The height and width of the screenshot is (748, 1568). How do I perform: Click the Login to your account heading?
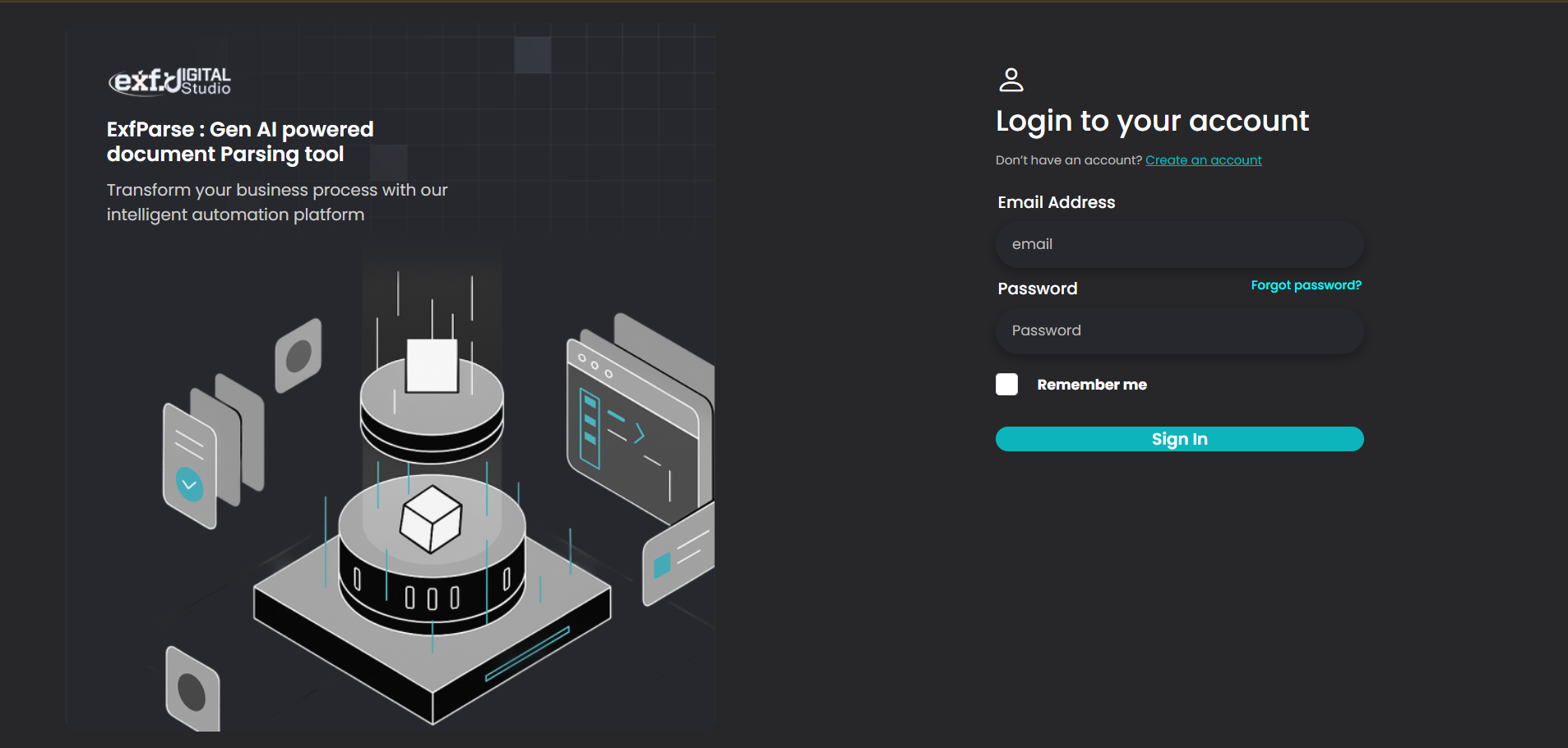[1152, 121]
